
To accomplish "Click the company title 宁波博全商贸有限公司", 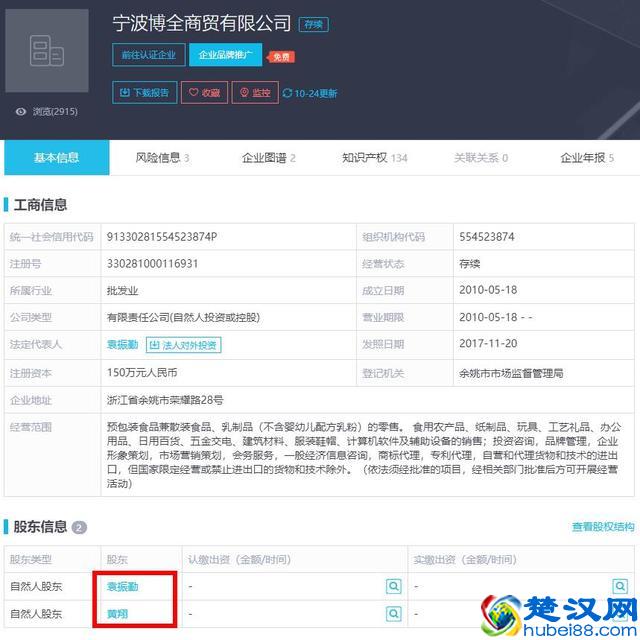I will [x=202, y=23].
